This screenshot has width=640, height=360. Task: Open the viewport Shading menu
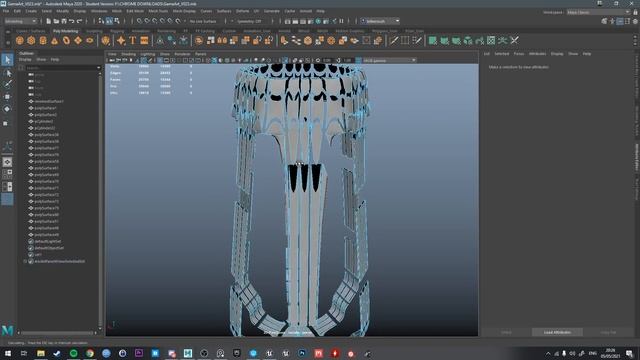[128, 54]
